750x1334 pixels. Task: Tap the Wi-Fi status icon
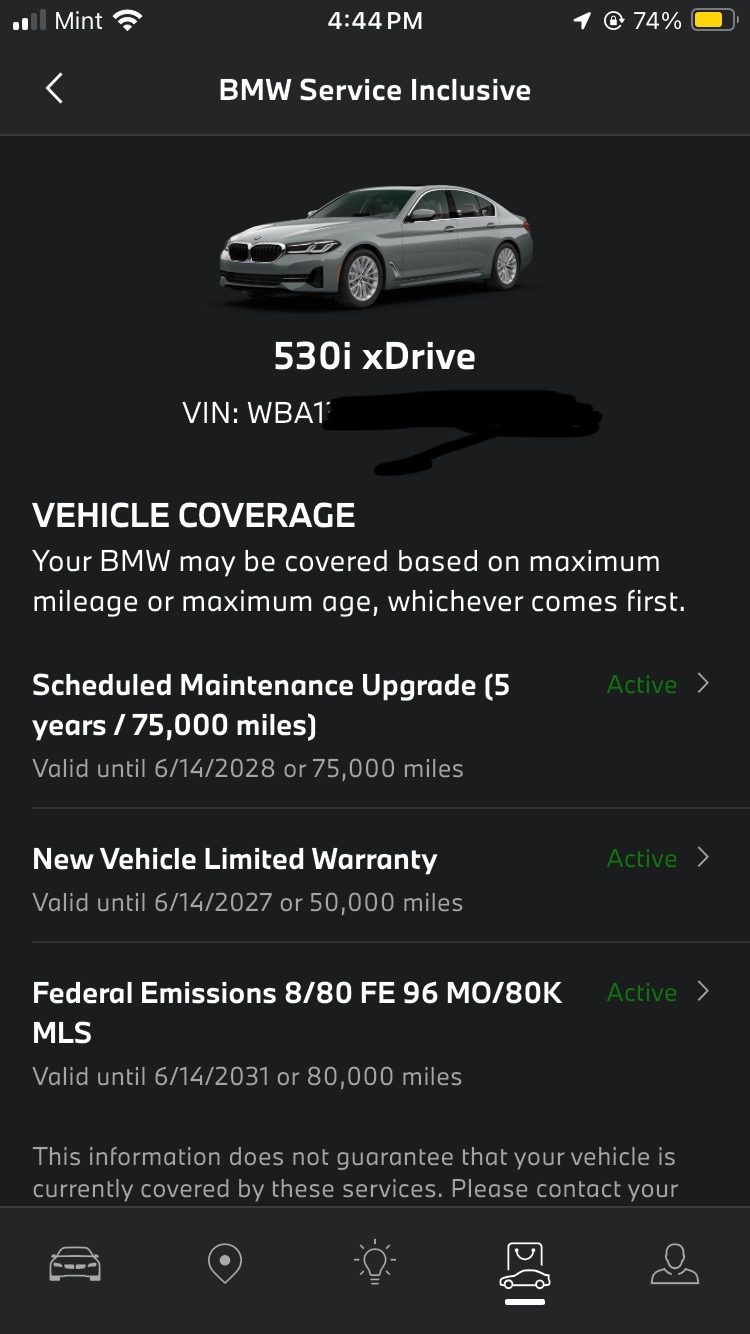[x=127, y=20]
